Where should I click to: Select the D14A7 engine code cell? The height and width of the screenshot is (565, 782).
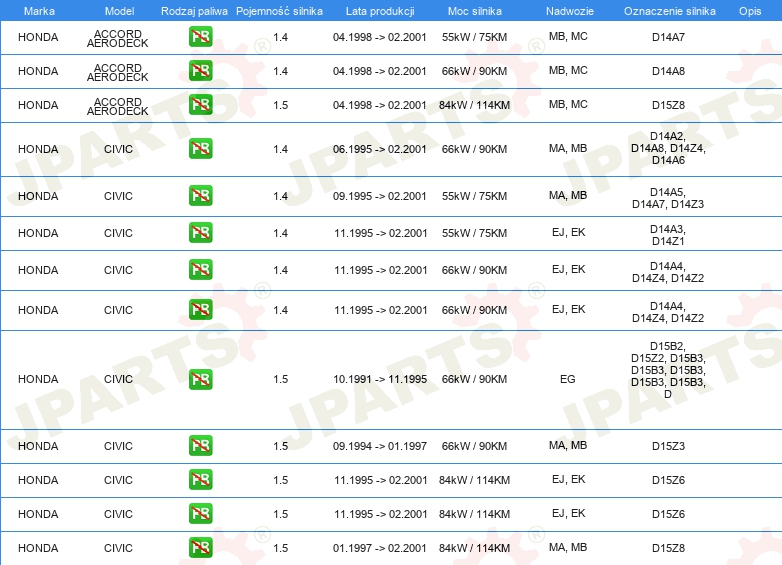pos(668,37)
